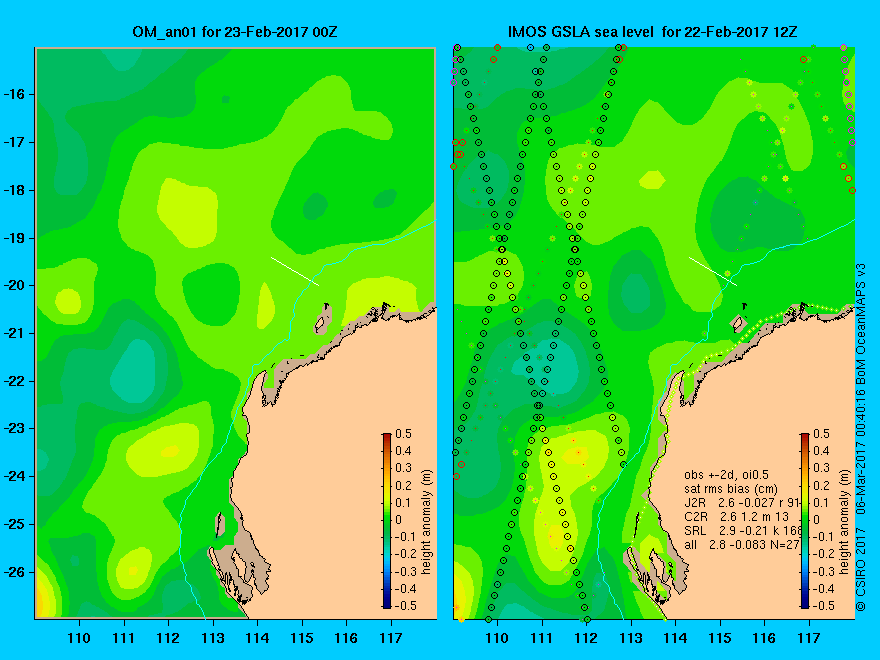Click longitude 113 under the OM_an01 map
880x660 pixels.
[213, 638]
